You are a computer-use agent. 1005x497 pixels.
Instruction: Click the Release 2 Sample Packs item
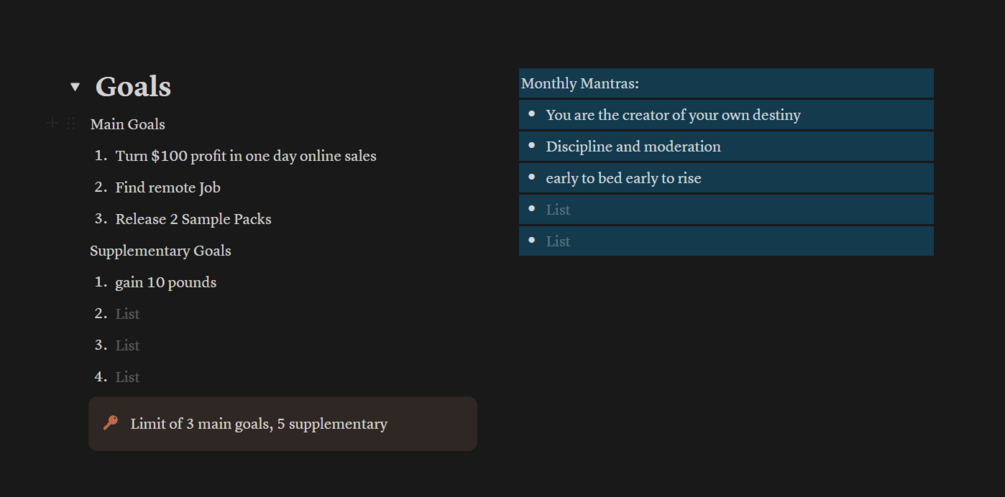coord(193,219)
